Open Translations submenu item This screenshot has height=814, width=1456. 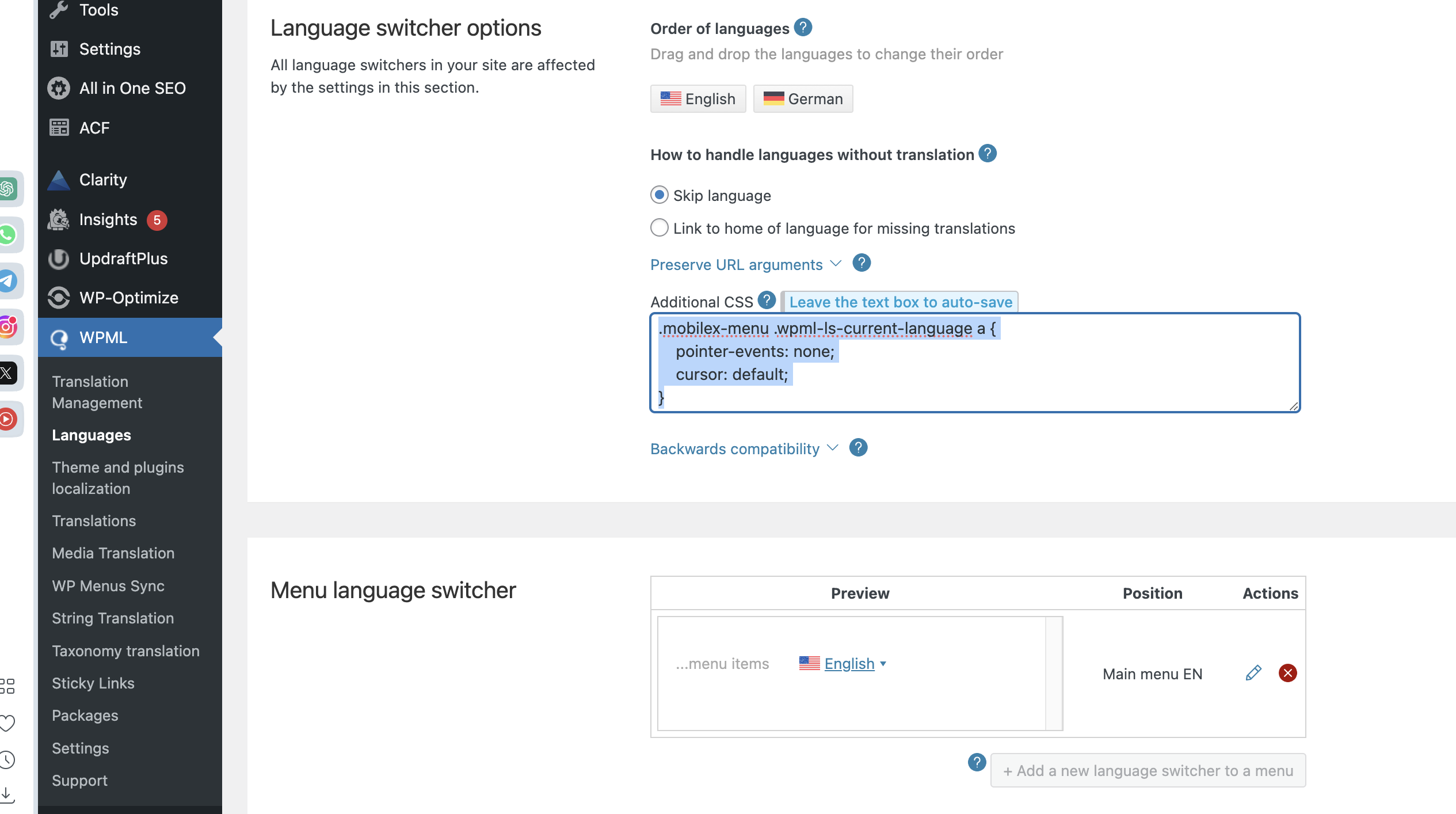tap(94, 521)
